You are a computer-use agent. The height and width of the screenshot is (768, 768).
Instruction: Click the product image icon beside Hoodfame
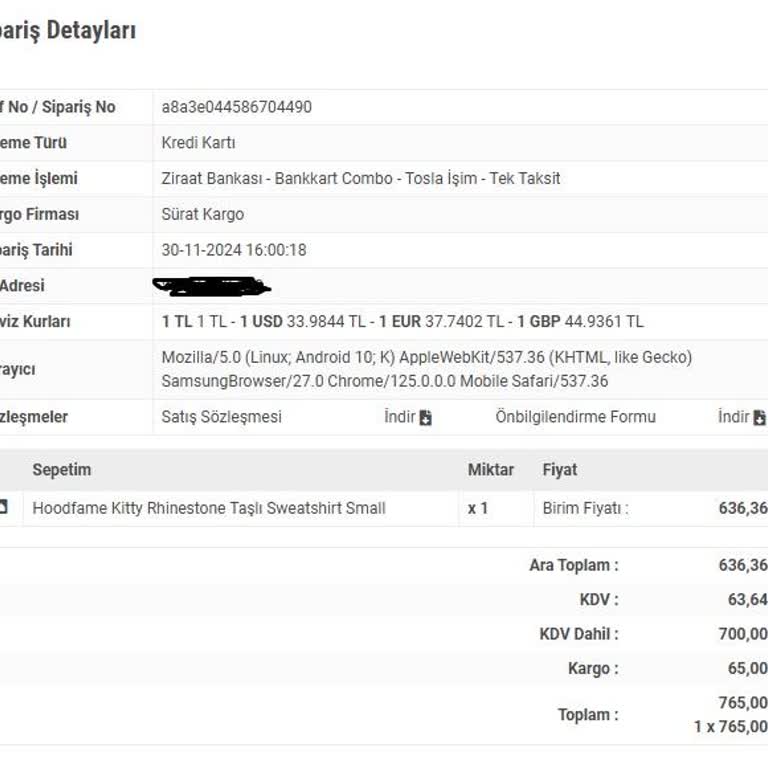tap(3, 506)
